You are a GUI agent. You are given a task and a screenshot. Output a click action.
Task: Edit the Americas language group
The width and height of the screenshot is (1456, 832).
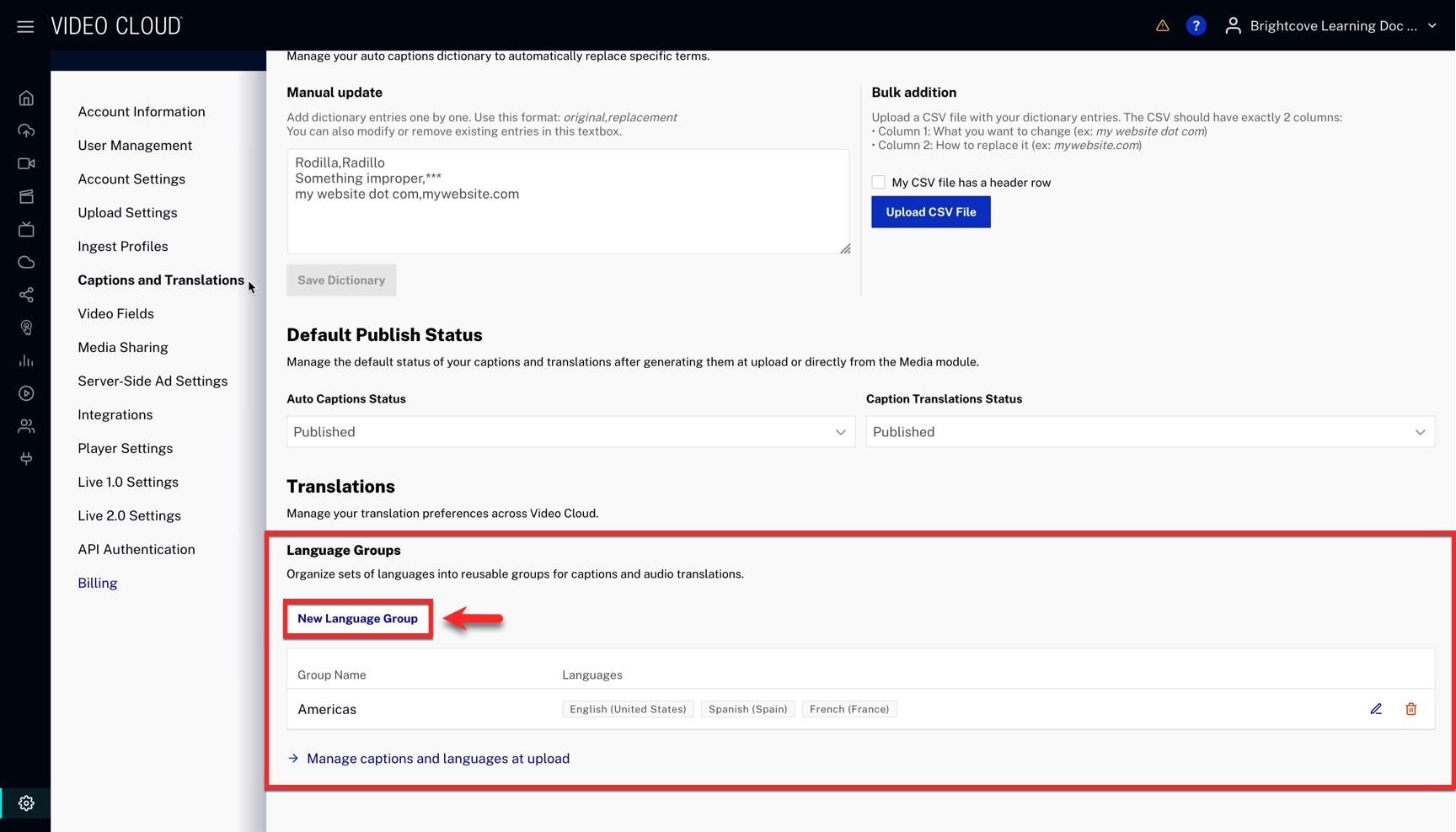click(x=1376, y=709)
